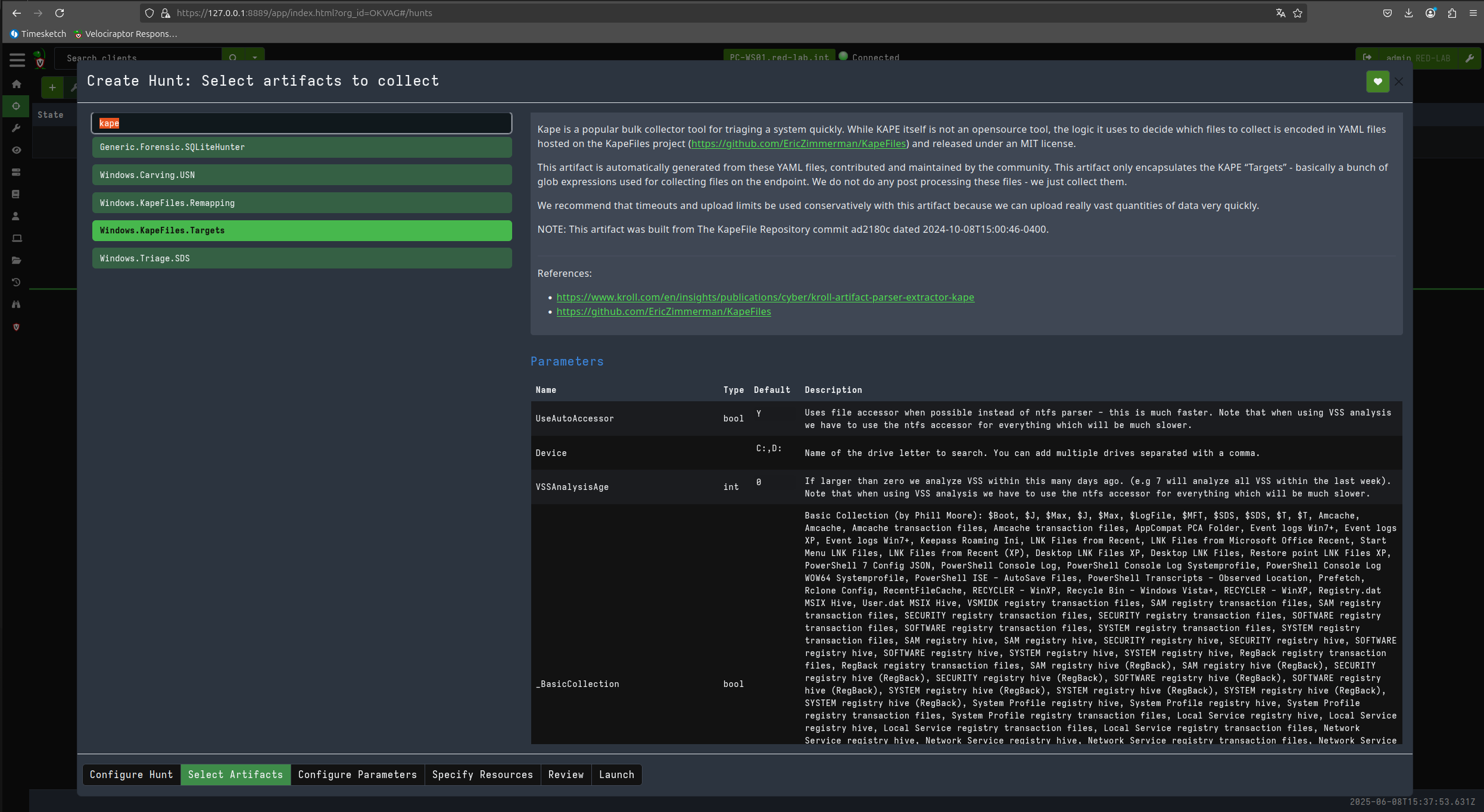Open Velociraptor Respons... bookmark
The height and width of the screenshot is (812, 1484).
pos(126,34)
